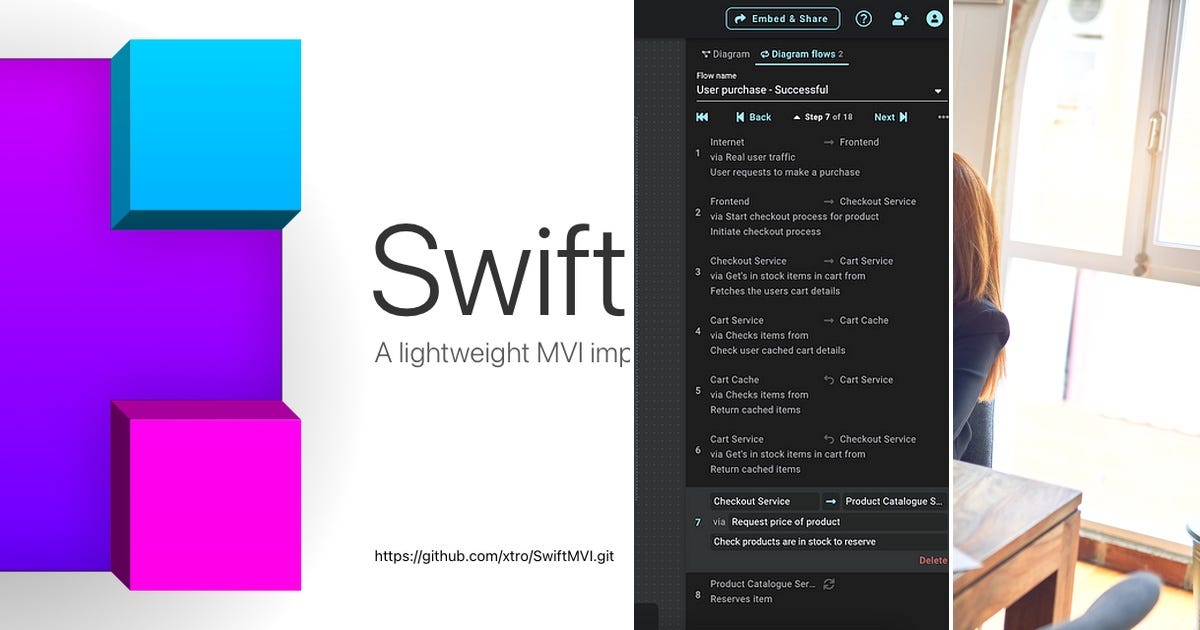
Task: Open the help question mark icon
Action: [x=864, y=18]
